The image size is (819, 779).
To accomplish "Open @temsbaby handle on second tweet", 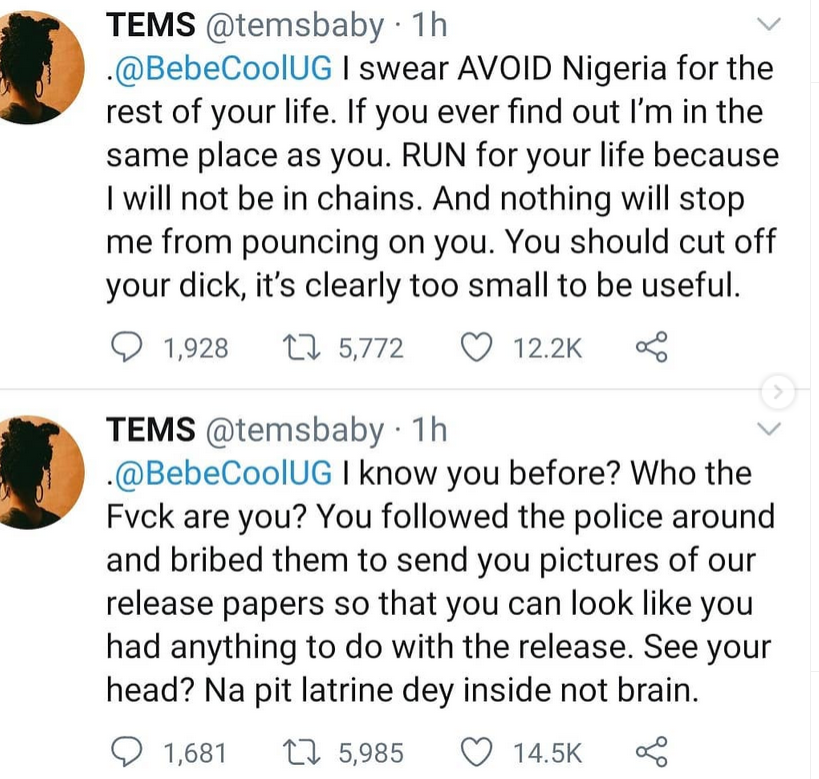I will (294, 430).
